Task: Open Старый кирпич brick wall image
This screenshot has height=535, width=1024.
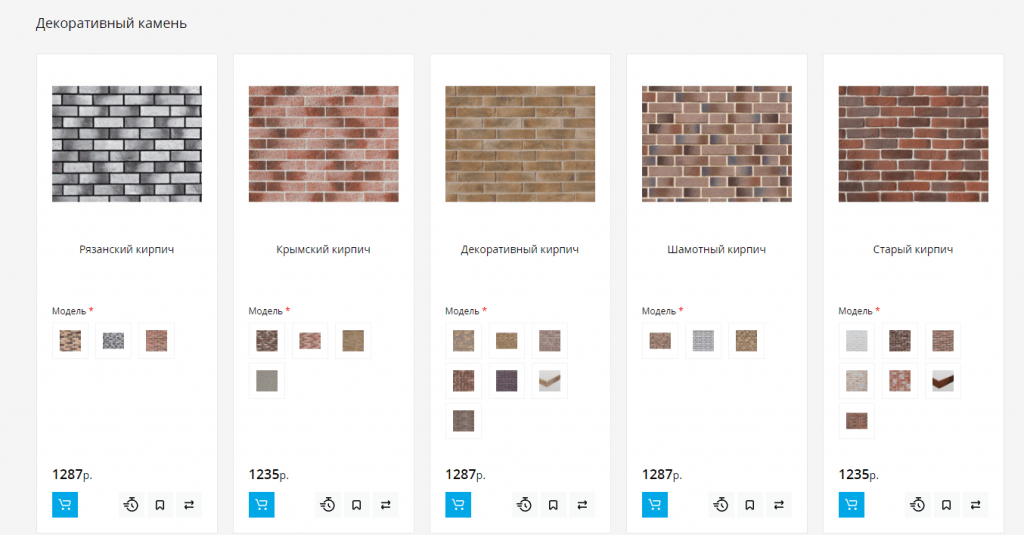Action: 913,144
